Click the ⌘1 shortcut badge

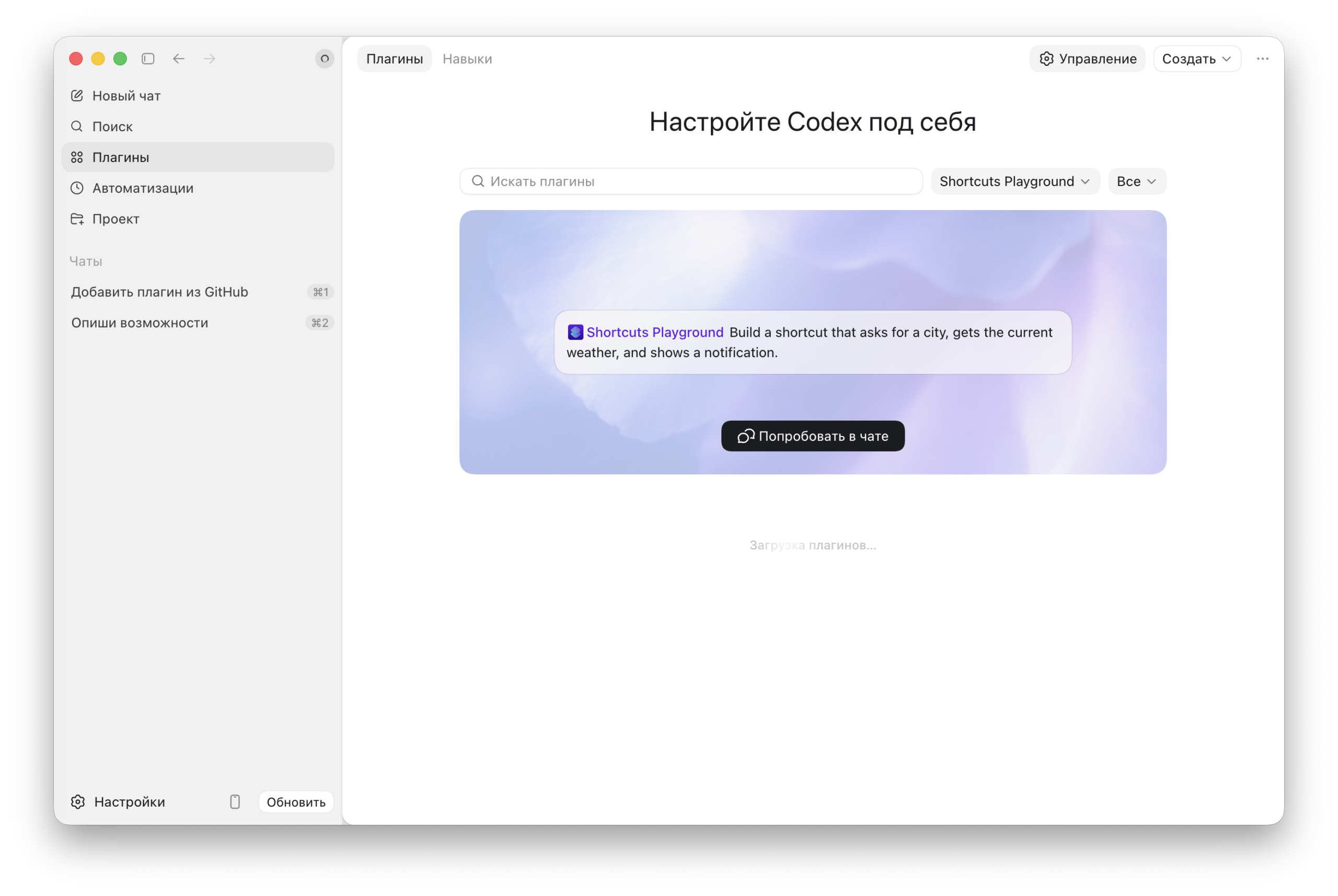[320, 292]
